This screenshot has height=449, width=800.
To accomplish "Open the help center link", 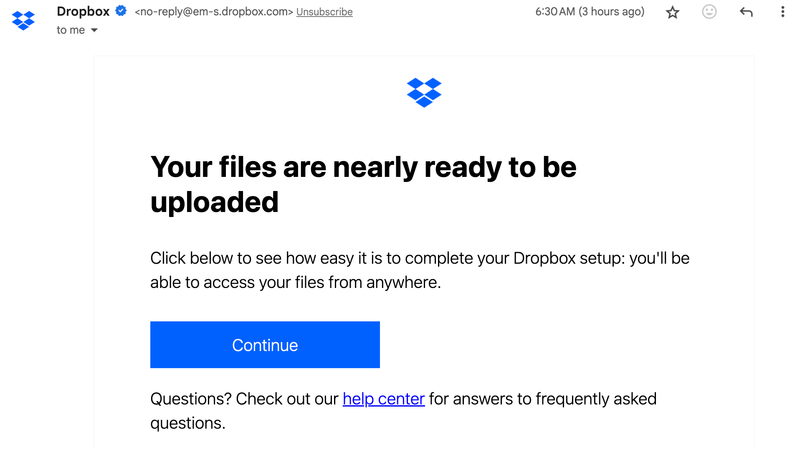I will click(383, 399).
